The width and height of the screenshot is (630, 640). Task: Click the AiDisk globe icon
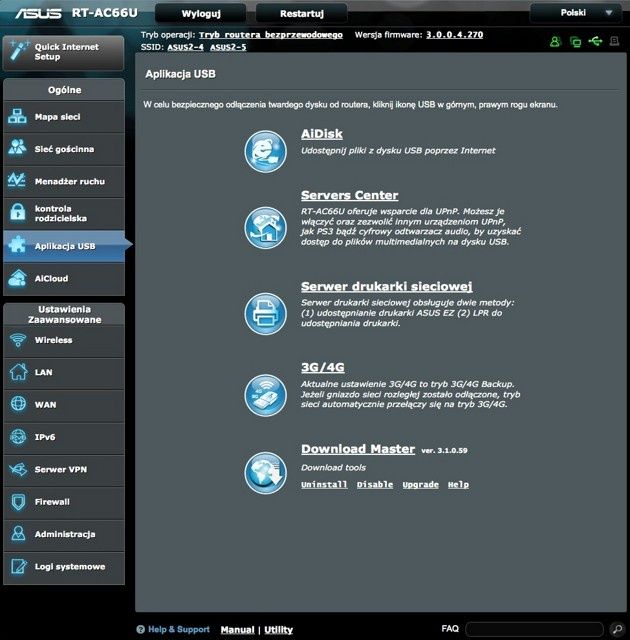pos(265,151)
